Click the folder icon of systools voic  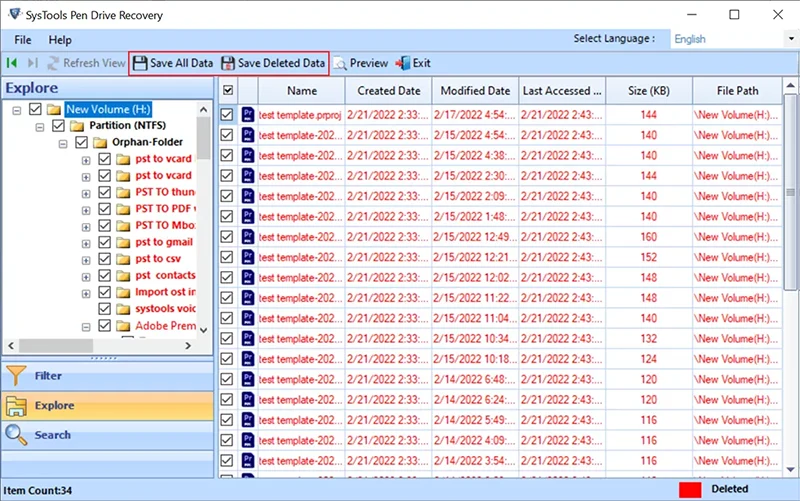click(123, 309)
